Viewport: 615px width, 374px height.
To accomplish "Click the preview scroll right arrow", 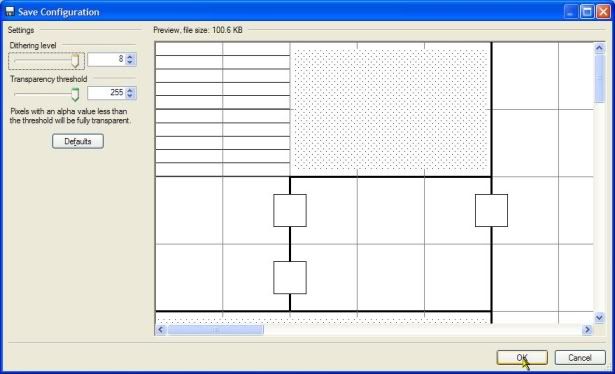I will click(x=587, y=330).
